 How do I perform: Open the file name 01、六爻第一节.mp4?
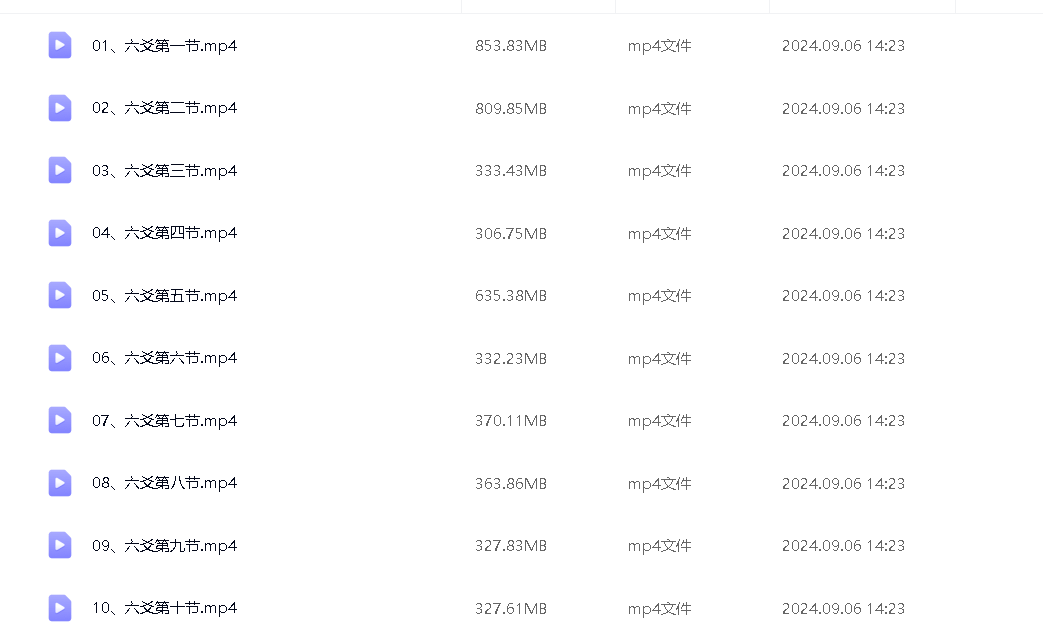tap(164, 46)
